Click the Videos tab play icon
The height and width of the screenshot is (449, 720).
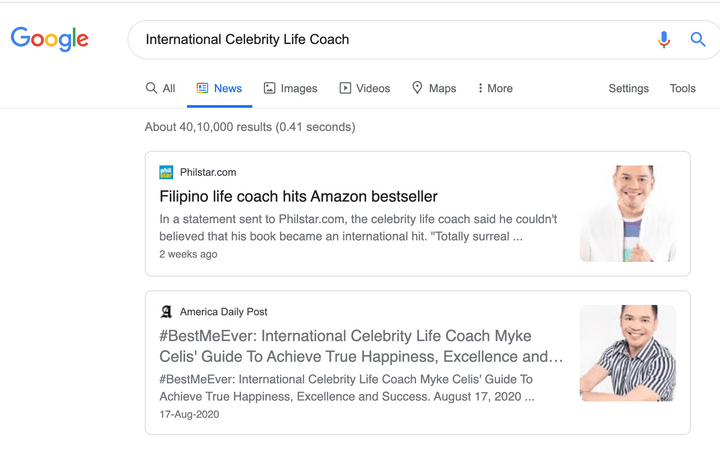[x=345, y=88]
